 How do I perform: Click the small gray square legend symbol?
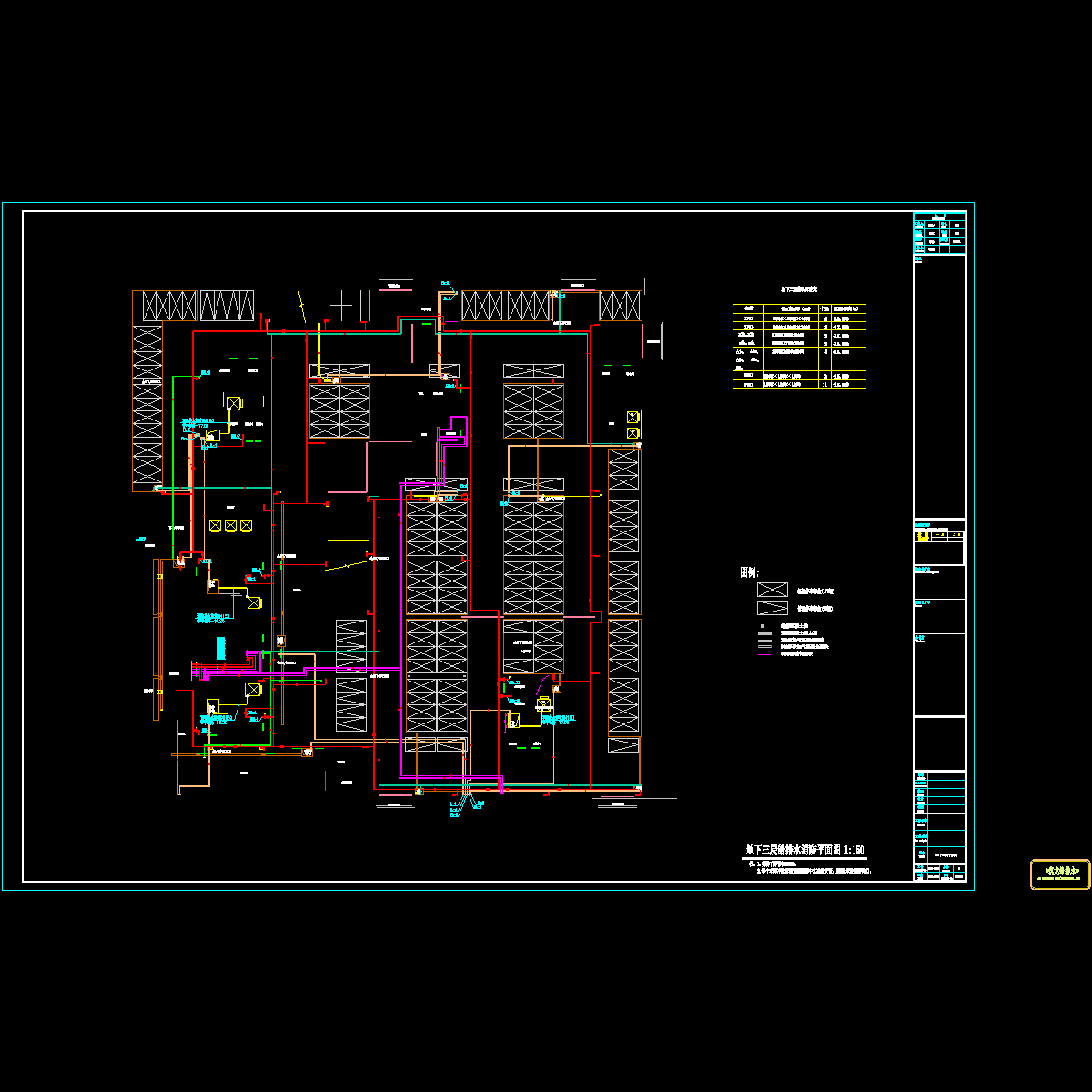pos(763,626)
